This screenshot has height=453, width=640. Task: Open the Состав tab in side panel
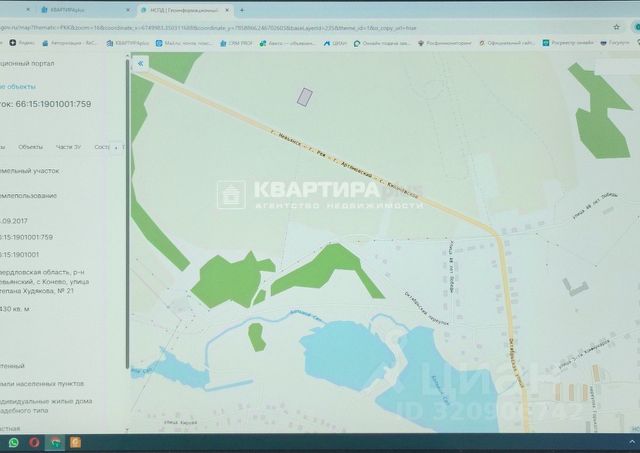pos(102,147)
